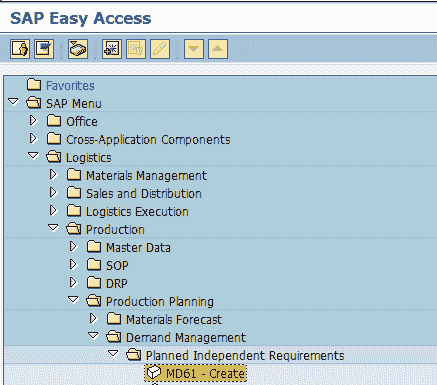Expand the SOP node
This screenshot has width=437, height=385.
(73, 264)
